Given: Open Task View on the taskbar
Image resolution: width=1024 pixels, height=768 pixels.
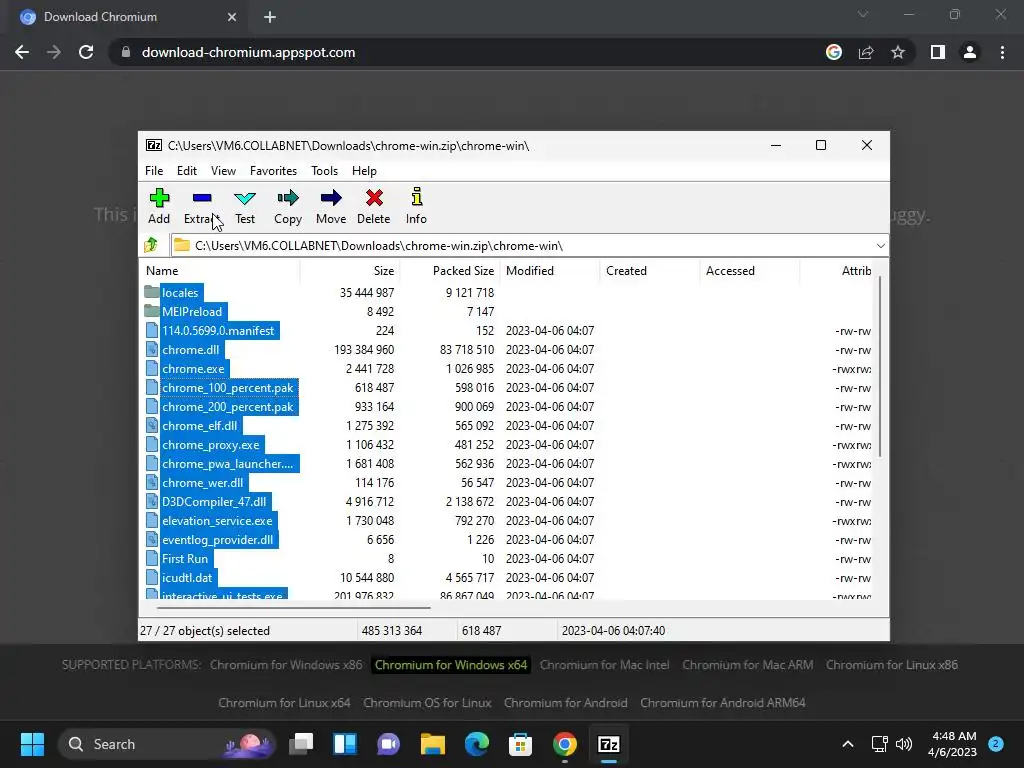Looking at the screenshot, I should (301, 744).
